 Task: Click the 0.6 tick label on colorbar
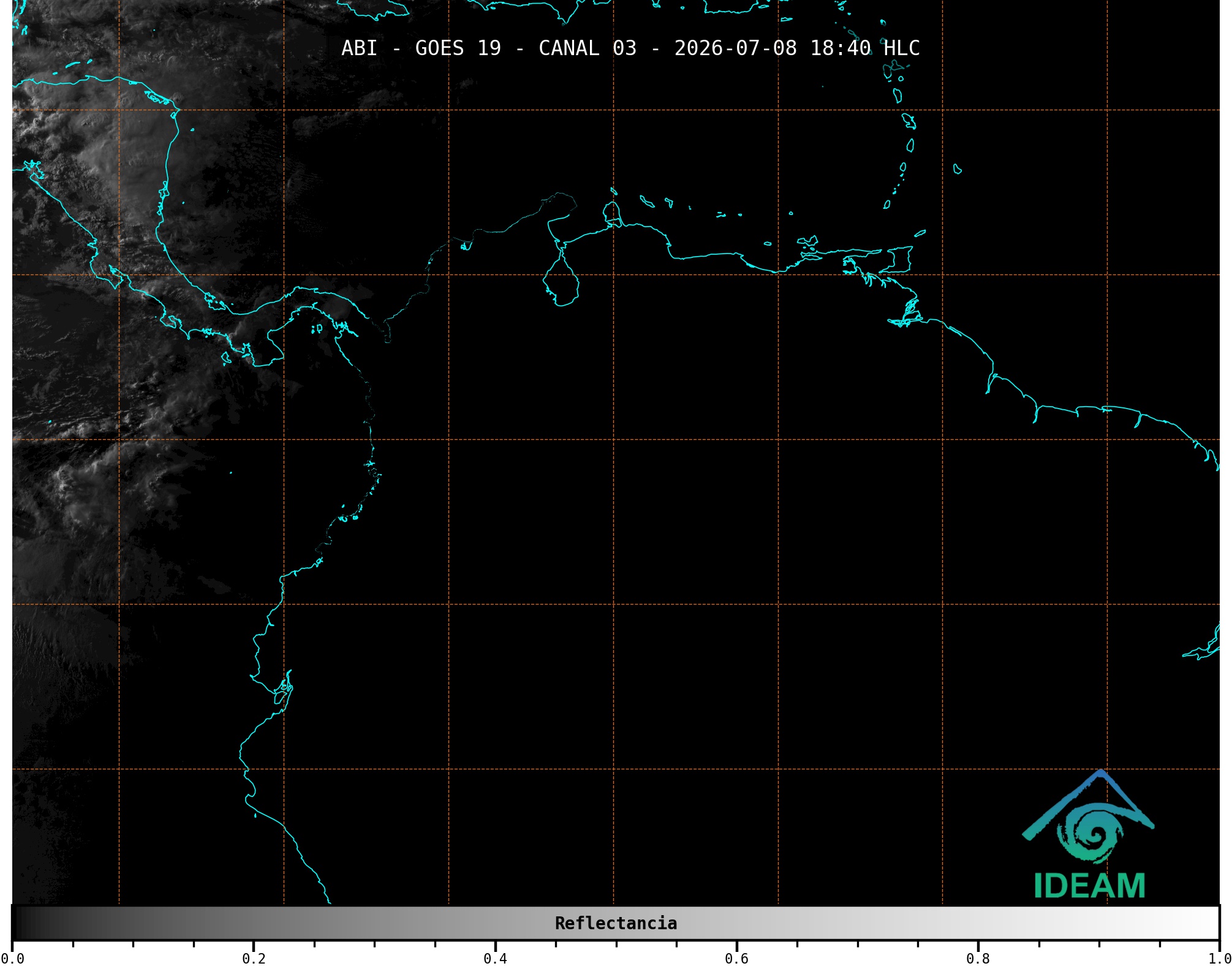click(736, 958)
